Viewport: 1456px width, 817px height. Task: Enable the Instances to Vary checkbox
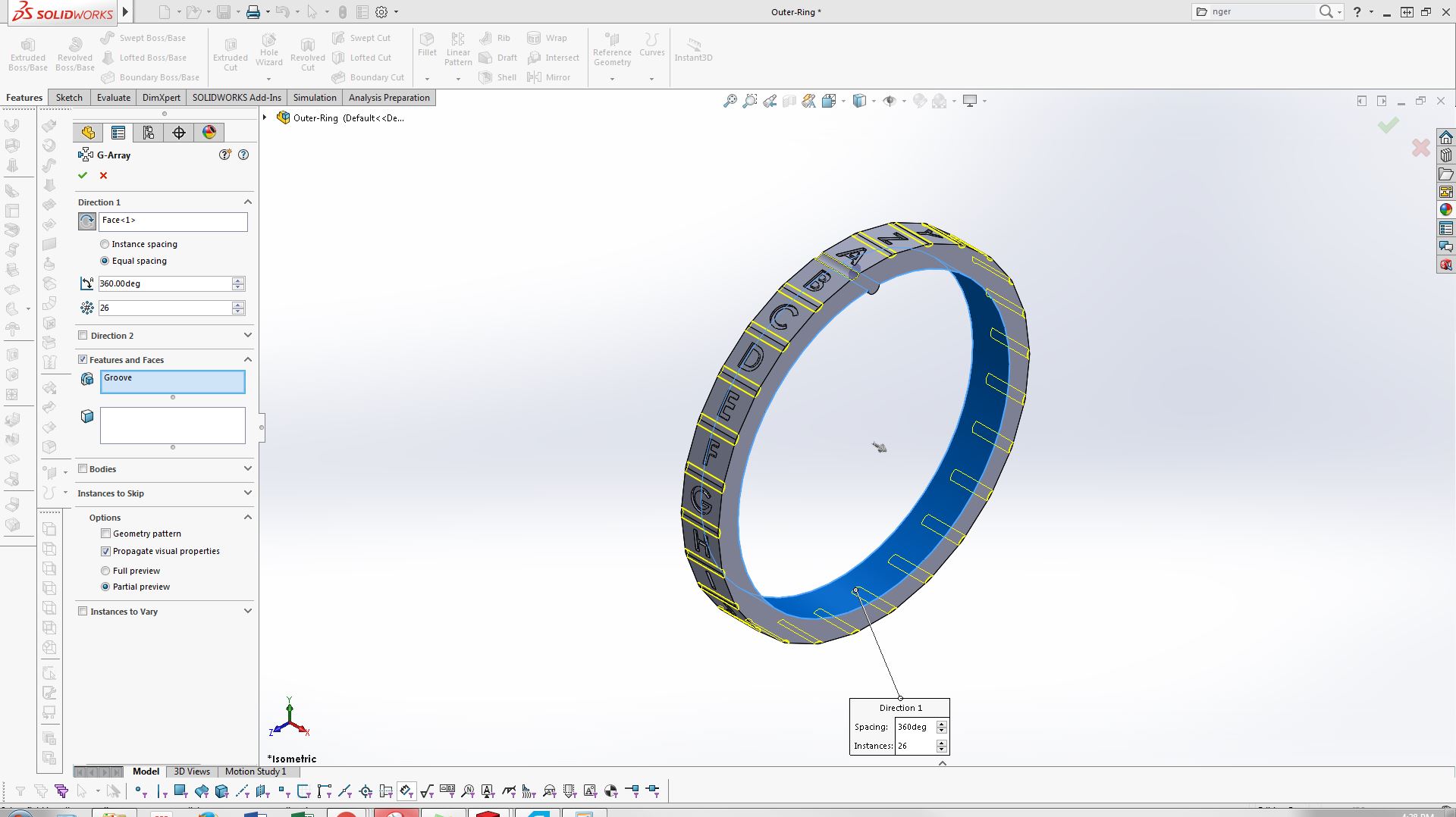(x=83, y=611)
